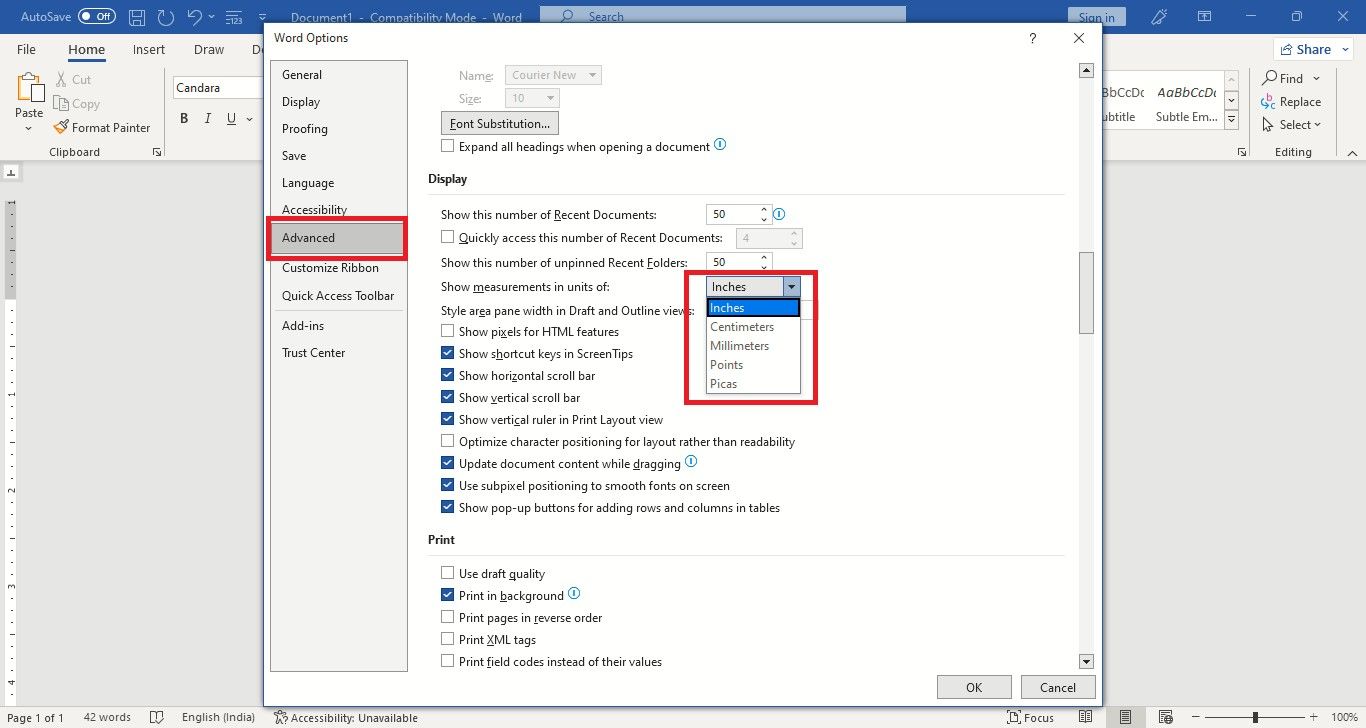Click Sign in button in title bar

point(1097,17)
